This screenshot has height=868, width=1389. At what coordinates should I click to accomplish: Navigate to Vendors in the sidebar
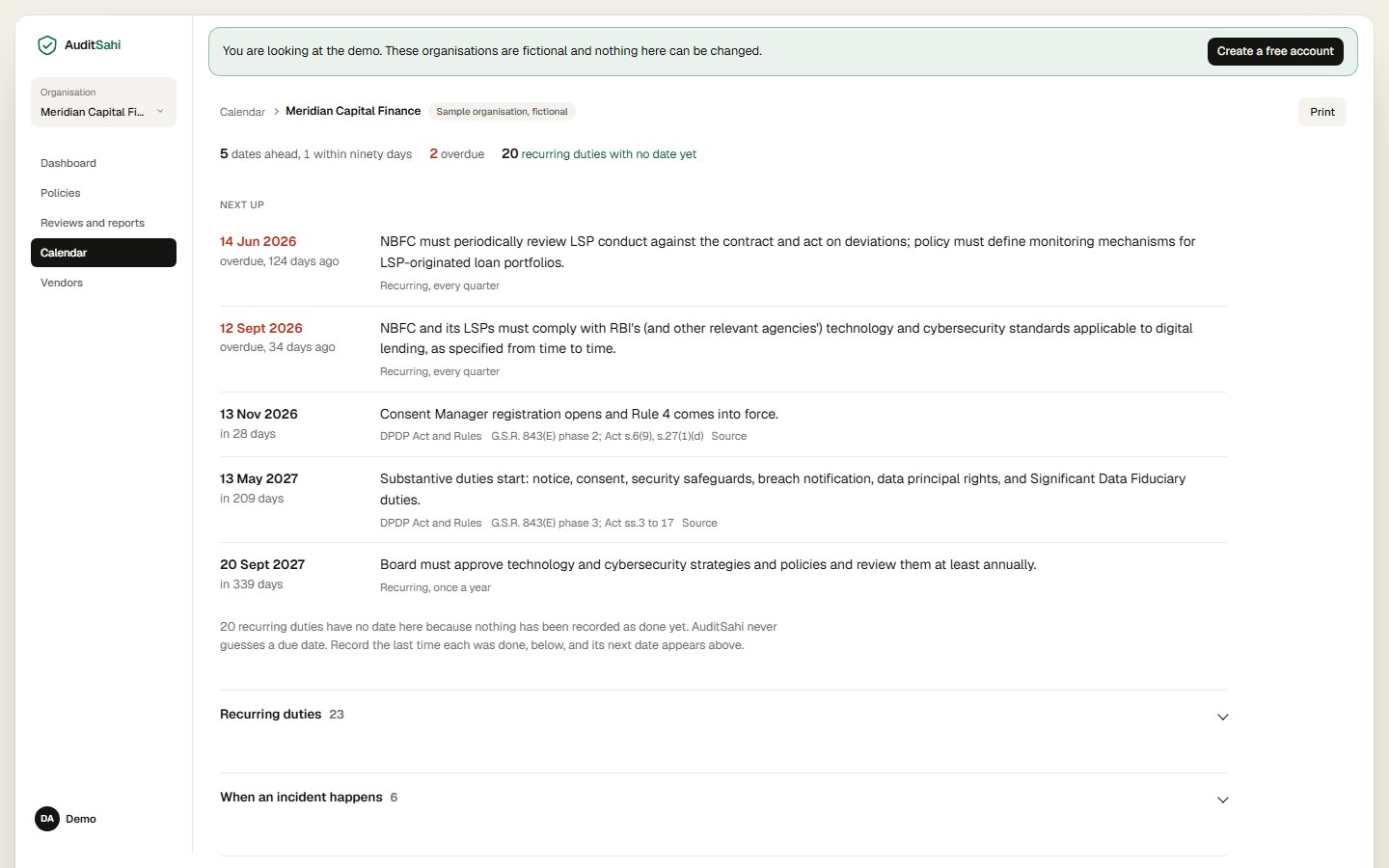[x=62, y=283]
